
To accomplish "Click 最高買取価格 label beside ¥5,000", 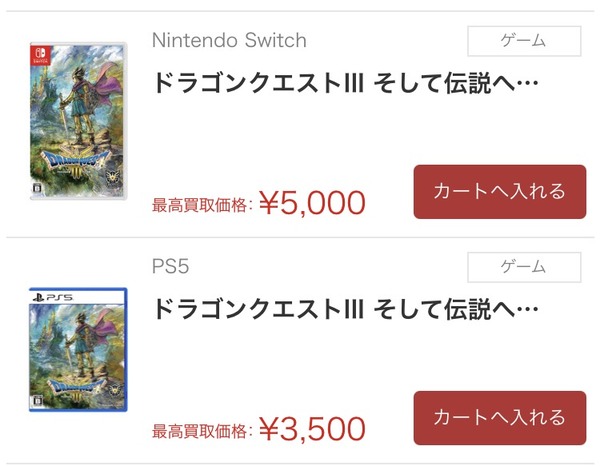I will (201, 206).
